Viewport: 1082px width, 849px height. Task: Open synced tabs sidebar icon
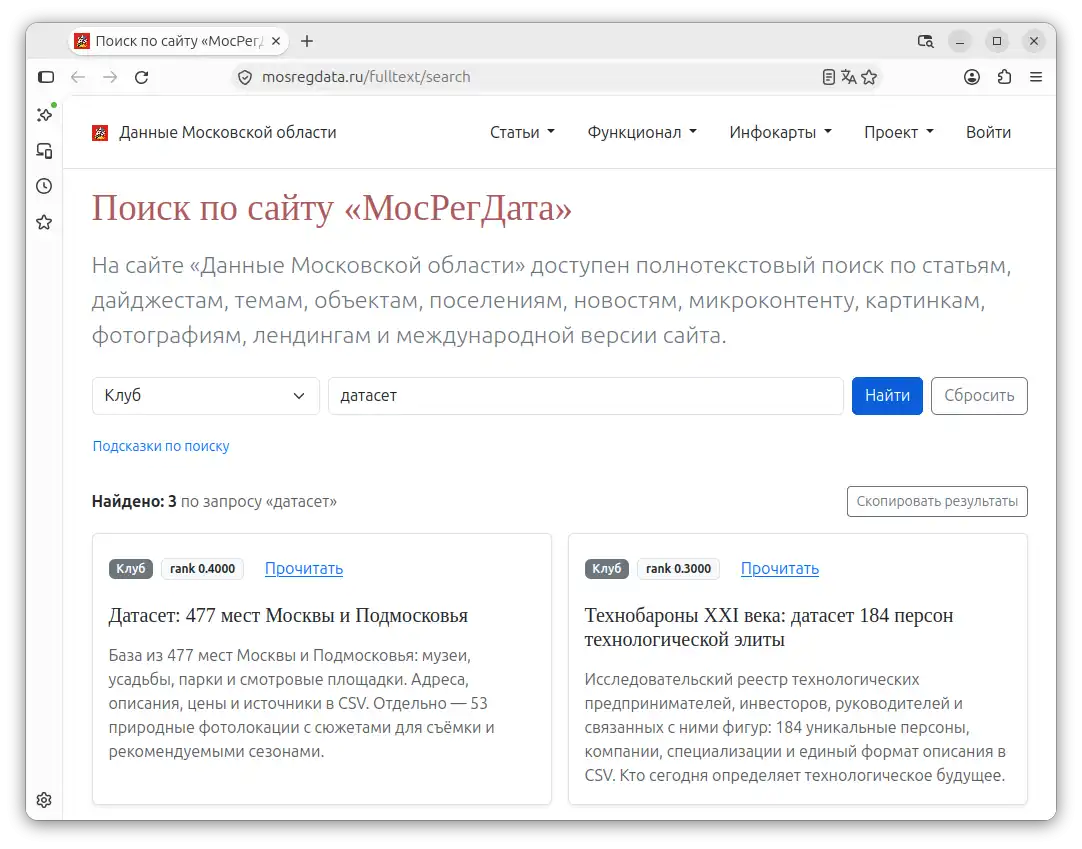point(44,150)
